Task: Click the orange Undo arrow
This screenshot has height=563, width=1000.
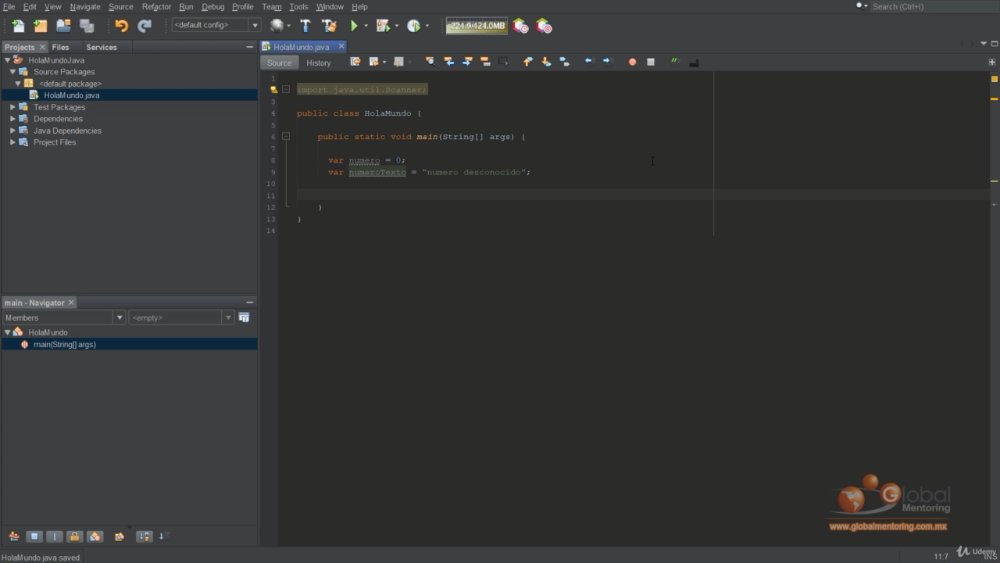Action: click(121, 26)
